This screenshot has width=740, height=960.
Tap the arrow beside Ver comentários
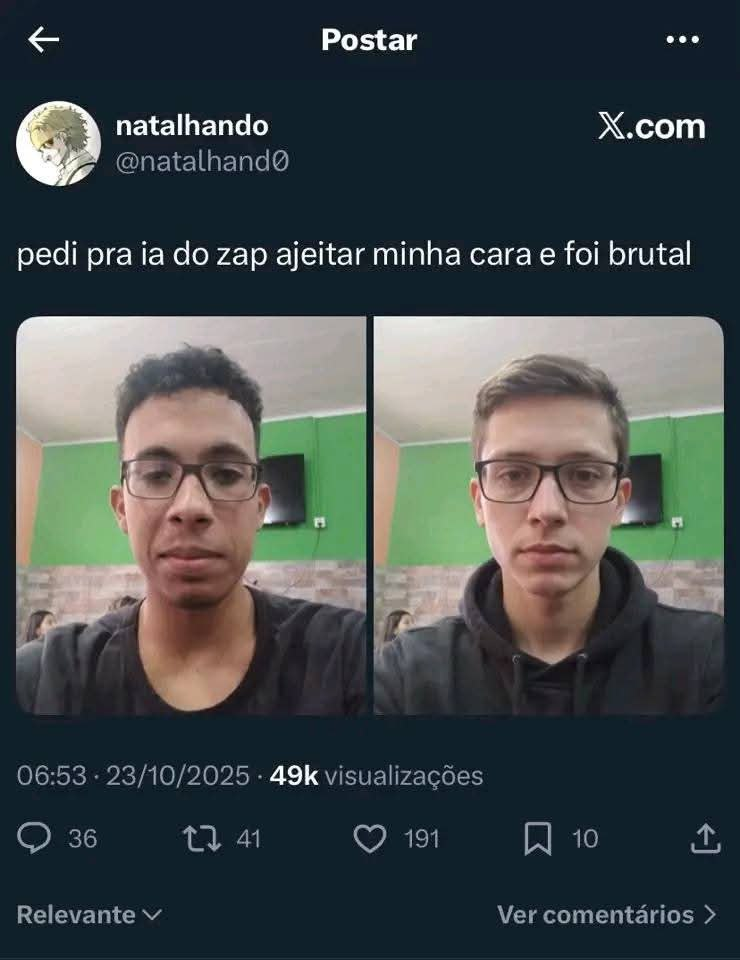point(710,915)
